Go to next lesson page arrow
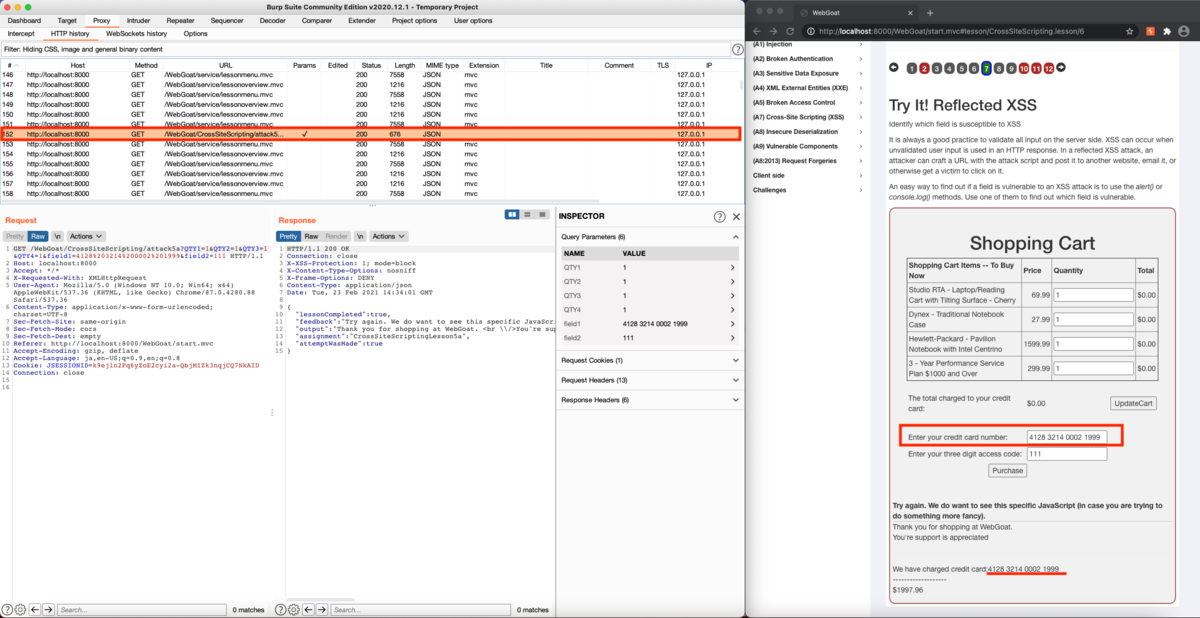This screenshot has height=618, width=1200. tap(1061, 68)
